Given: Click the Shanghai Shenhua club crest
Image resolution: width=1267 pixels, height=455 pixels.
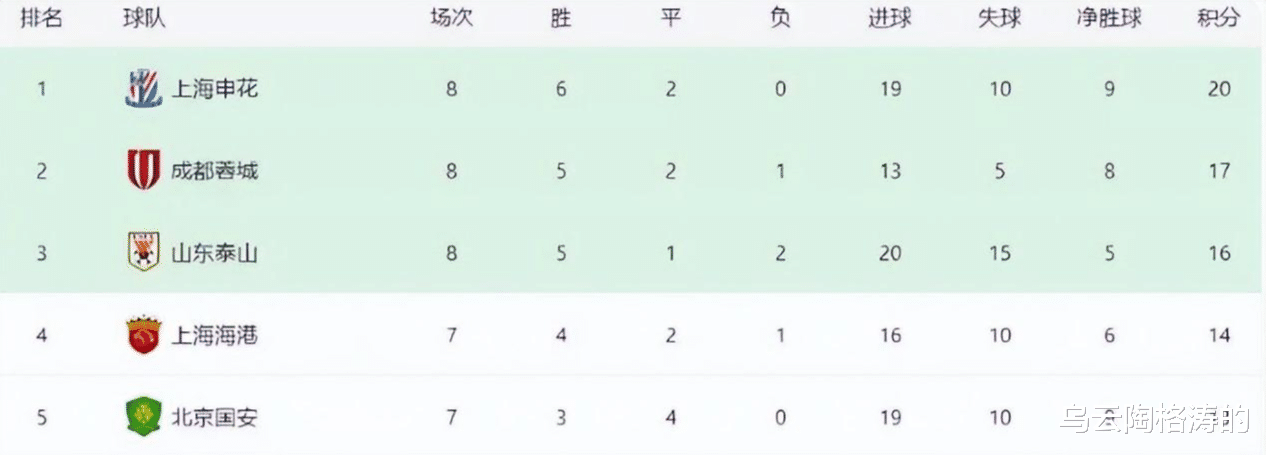Looking at the screenshot, I should click(143, 89).
